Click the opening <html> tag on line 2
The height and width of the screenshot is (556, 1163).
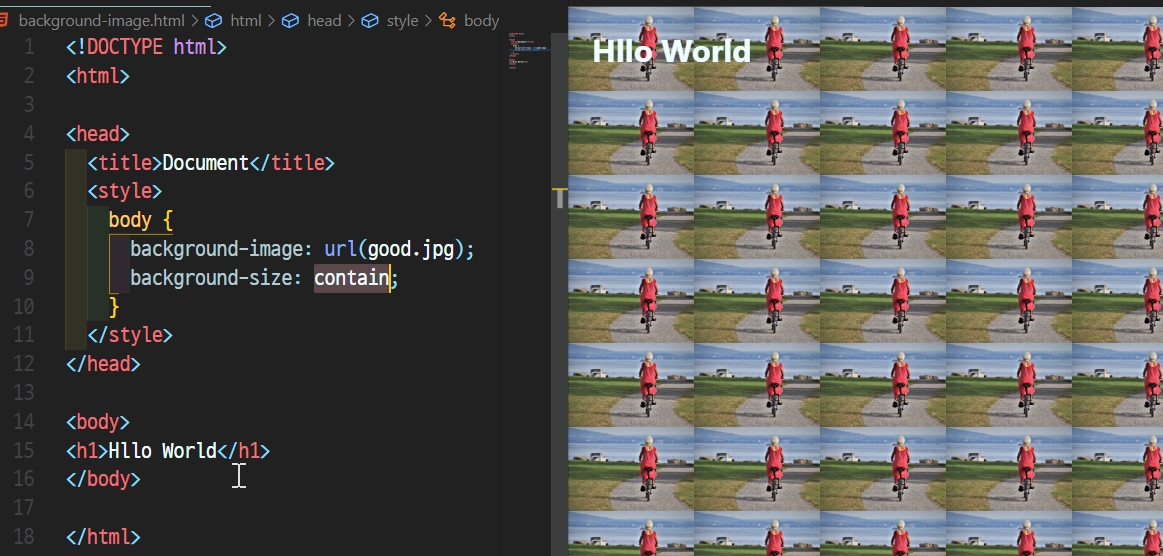click(98, 76)
